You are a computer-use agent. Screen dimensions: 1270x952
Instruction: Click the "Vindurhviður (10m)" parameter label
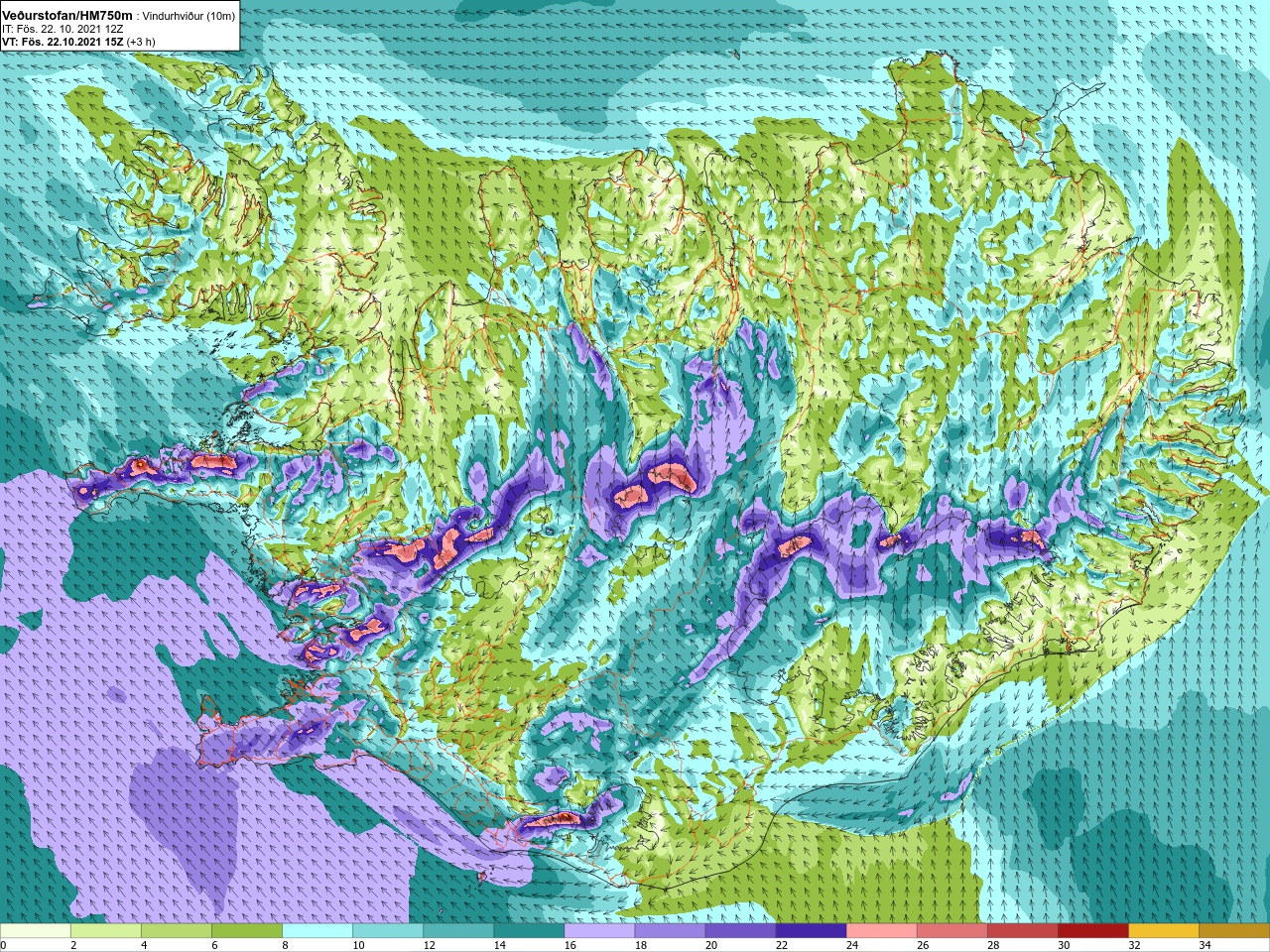coord(189,17)
